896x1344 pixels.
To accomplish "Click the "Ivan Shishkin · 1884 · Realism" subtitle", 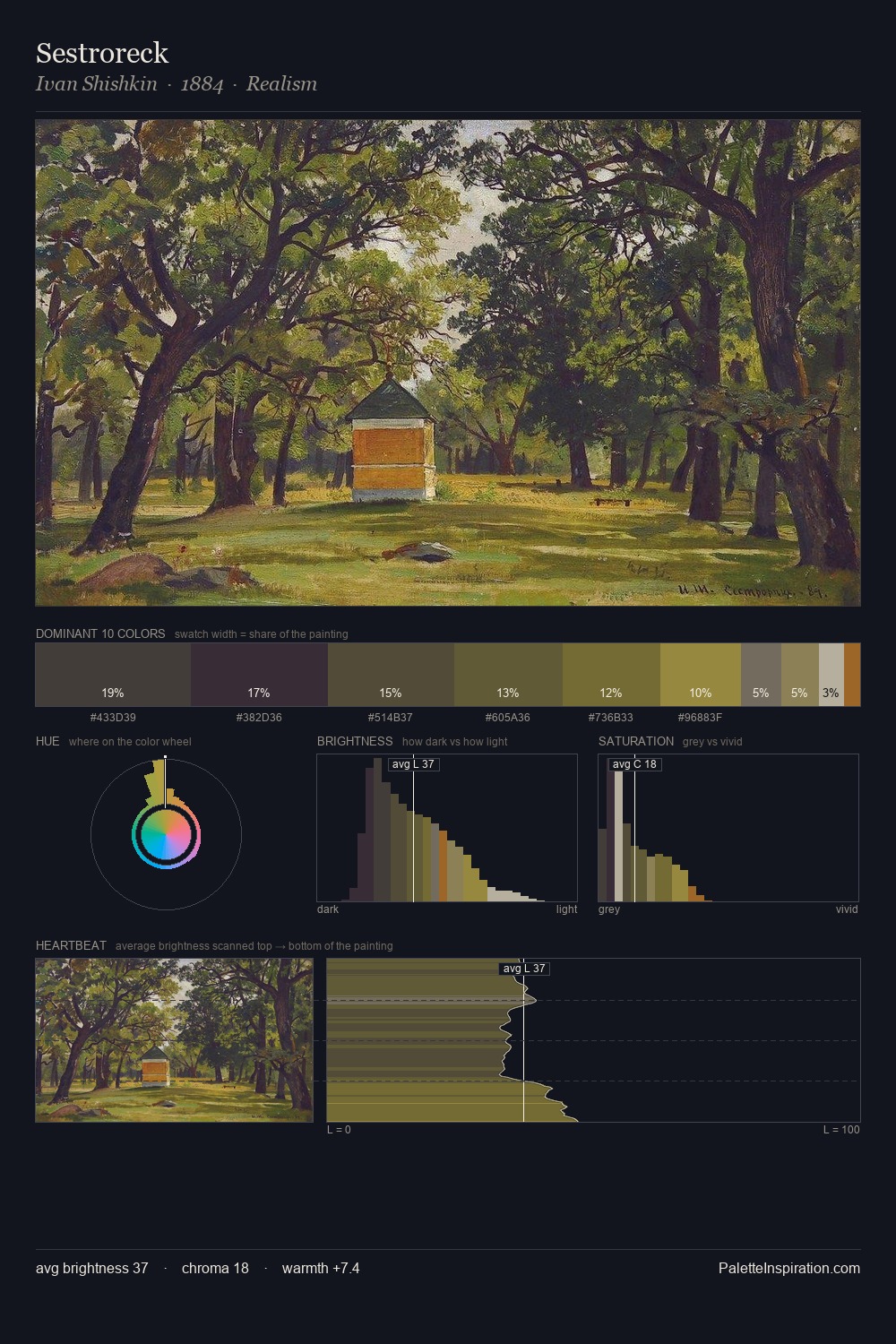I will coord(177,83).
